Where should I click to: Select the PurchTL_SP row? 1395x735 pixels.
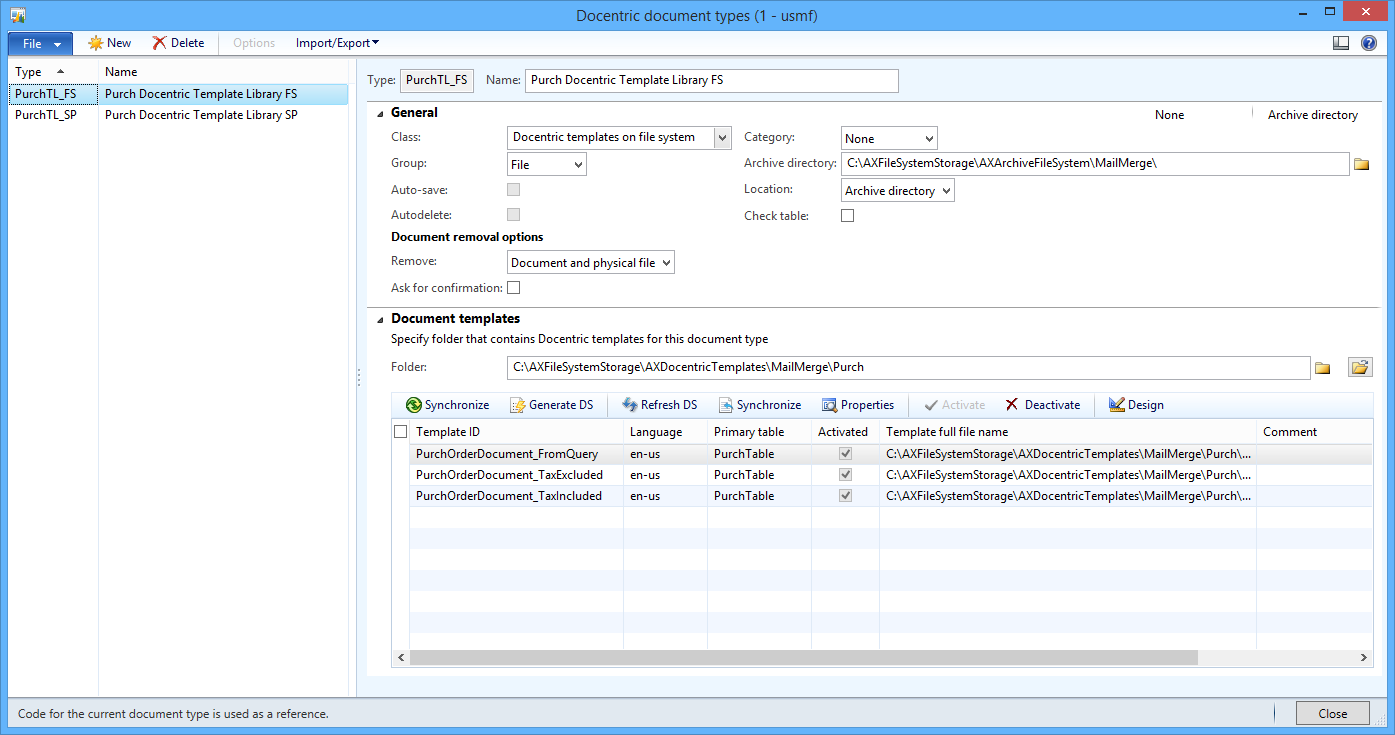coord(179,115)
